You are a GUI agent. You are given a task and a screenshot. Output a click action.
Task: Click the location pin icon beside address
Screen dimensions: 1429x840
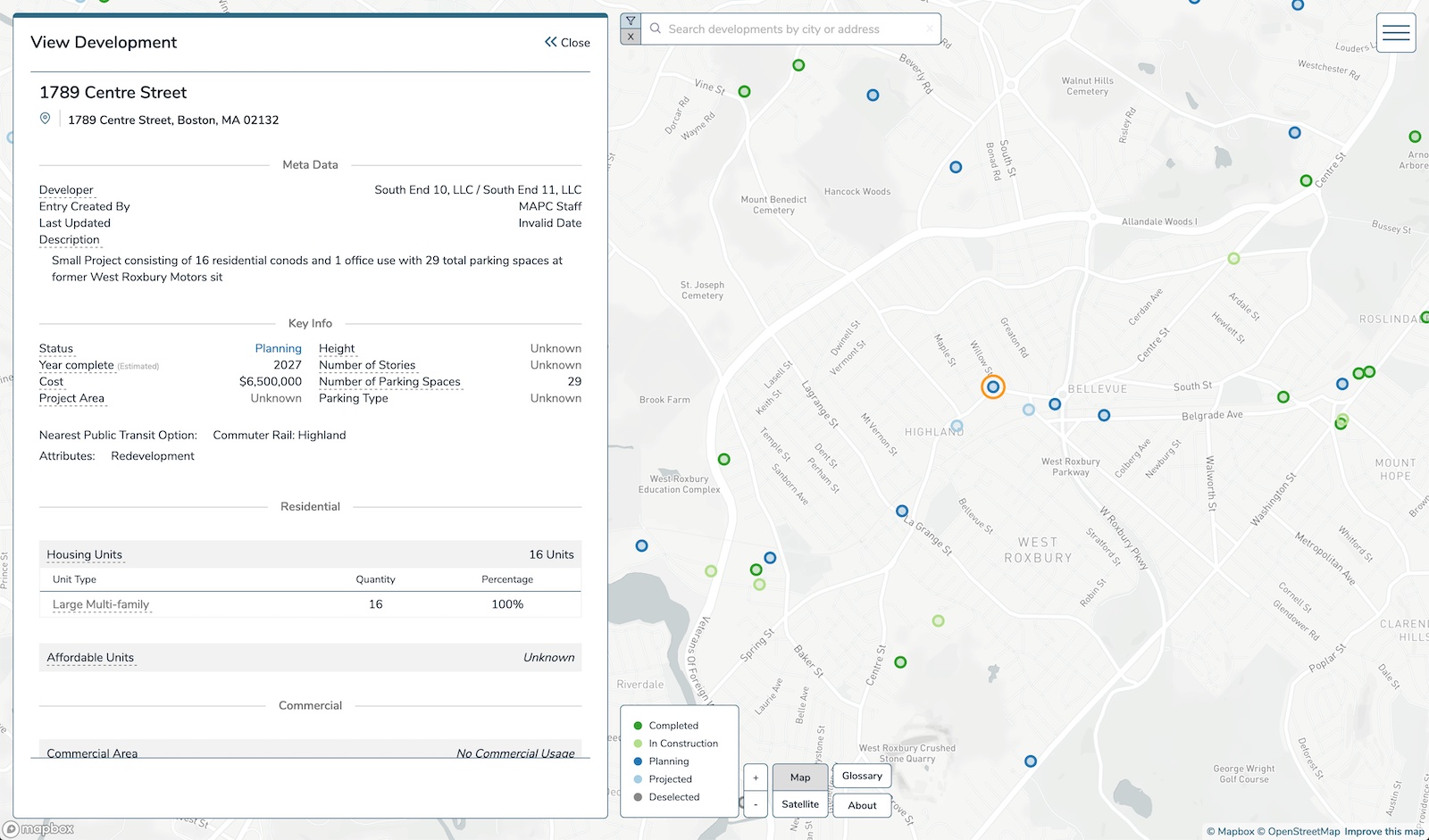pos(45,119)
